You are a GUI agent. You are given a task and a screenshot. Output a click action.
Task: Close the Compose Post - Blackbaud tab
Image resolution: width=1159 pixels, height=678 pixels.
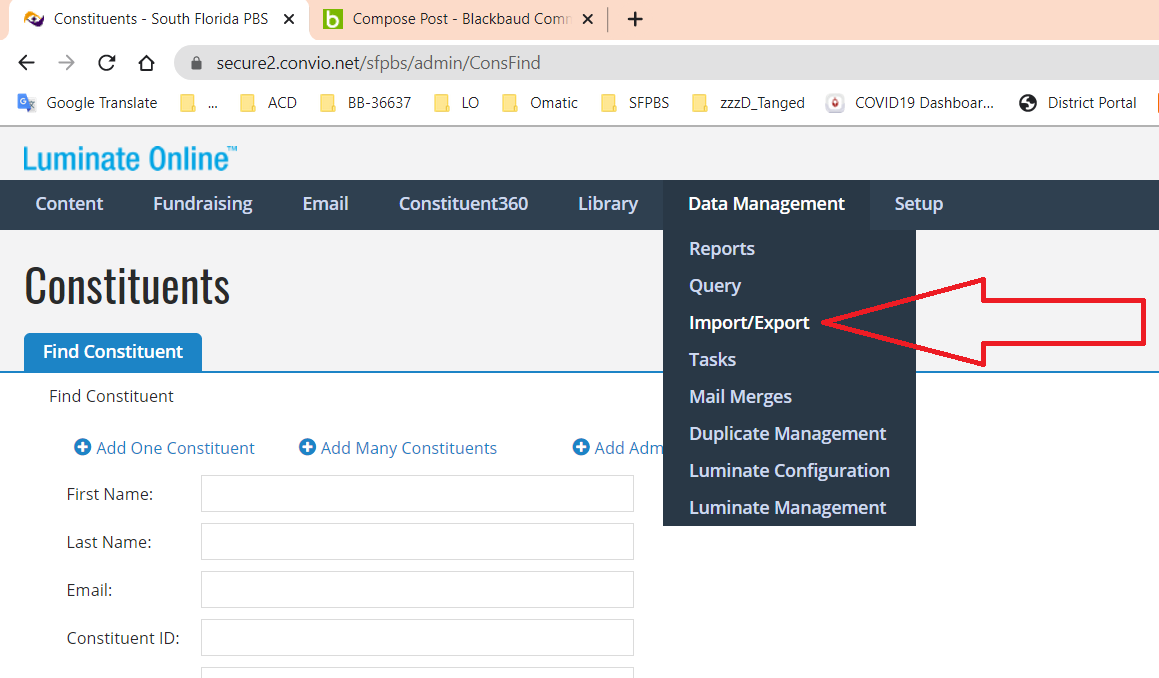pyautogui.click(x=588, y=19)
